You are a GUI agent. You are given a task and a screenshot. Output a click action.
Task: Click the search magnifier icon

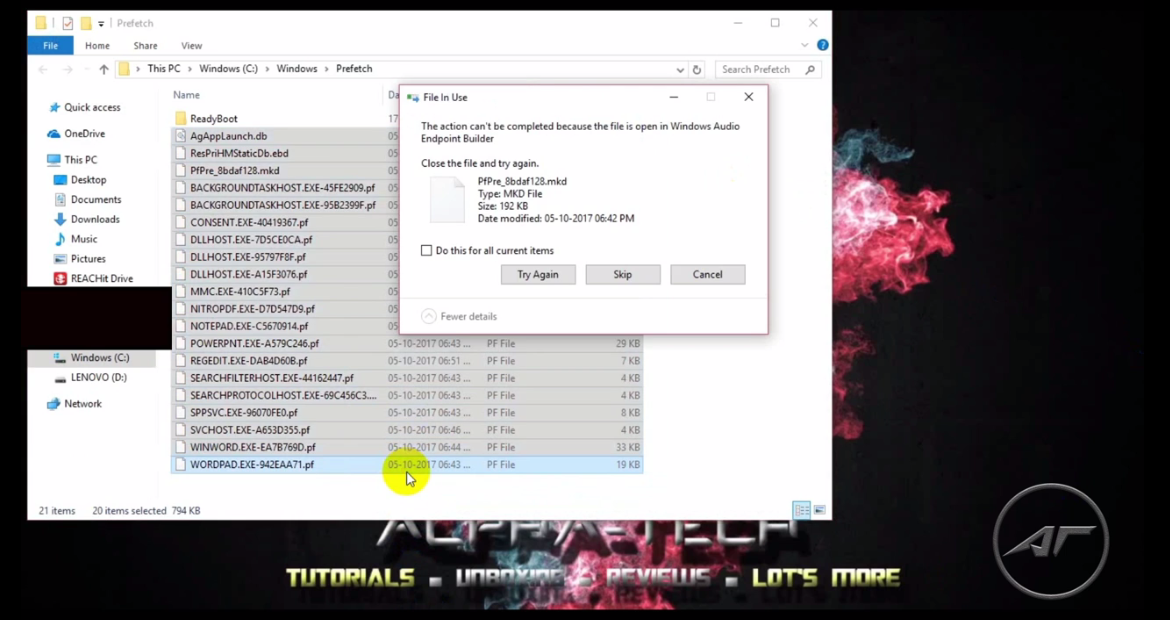[x=810, y=69]
